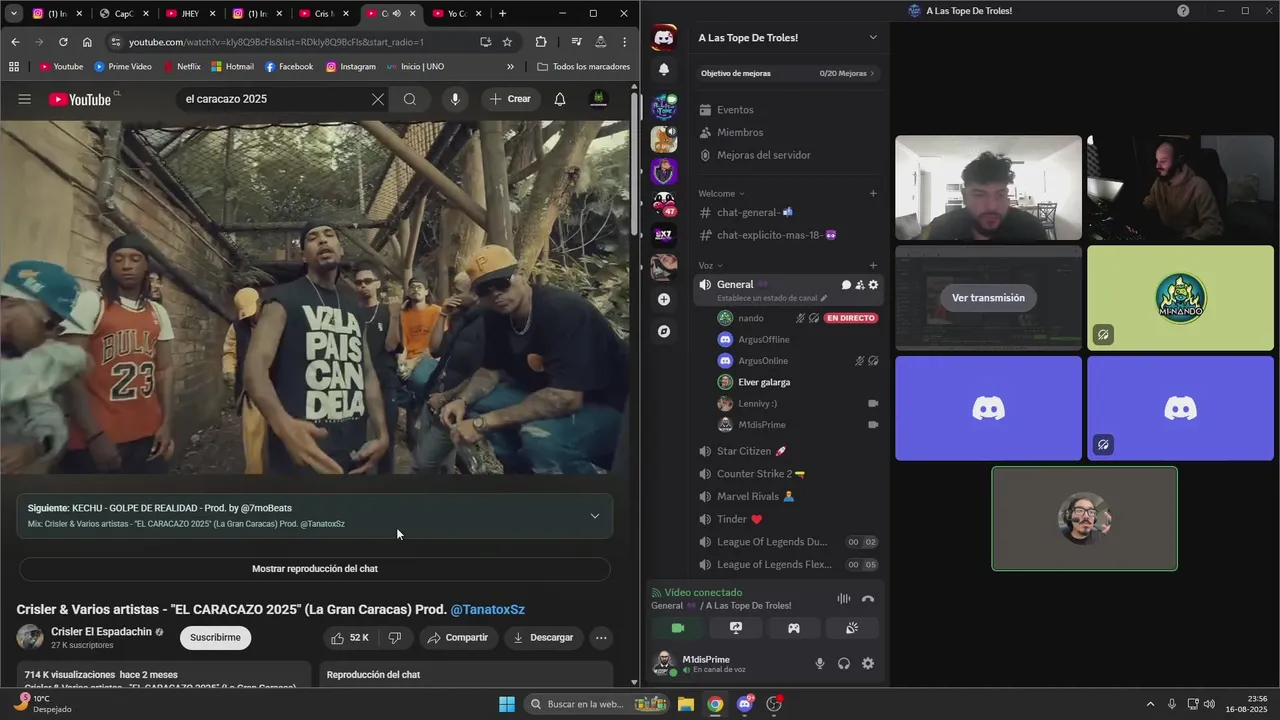
Task: Open more actions ellipsis under video
Action: click(x=601, y=637)
